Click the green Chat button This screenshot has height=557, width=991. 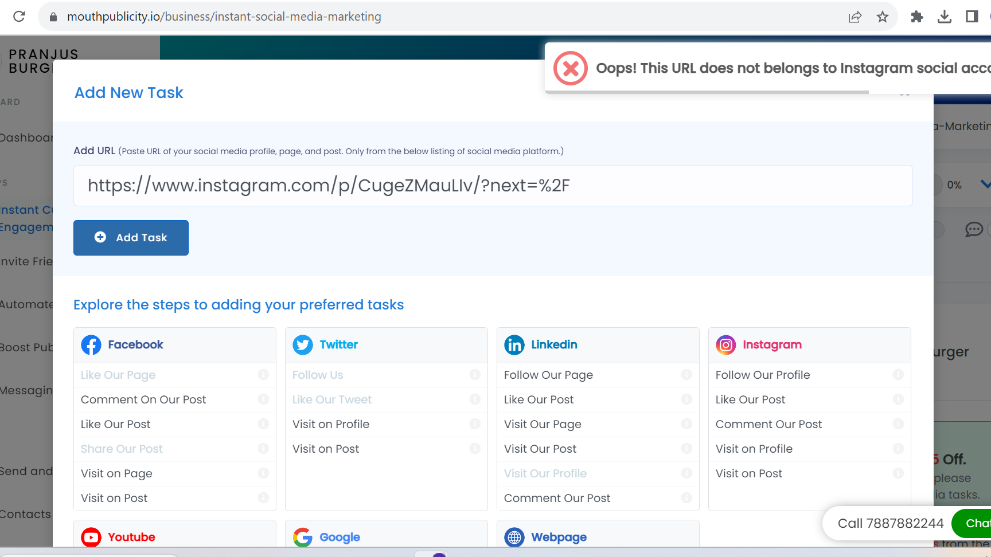[x=972, y=523]
